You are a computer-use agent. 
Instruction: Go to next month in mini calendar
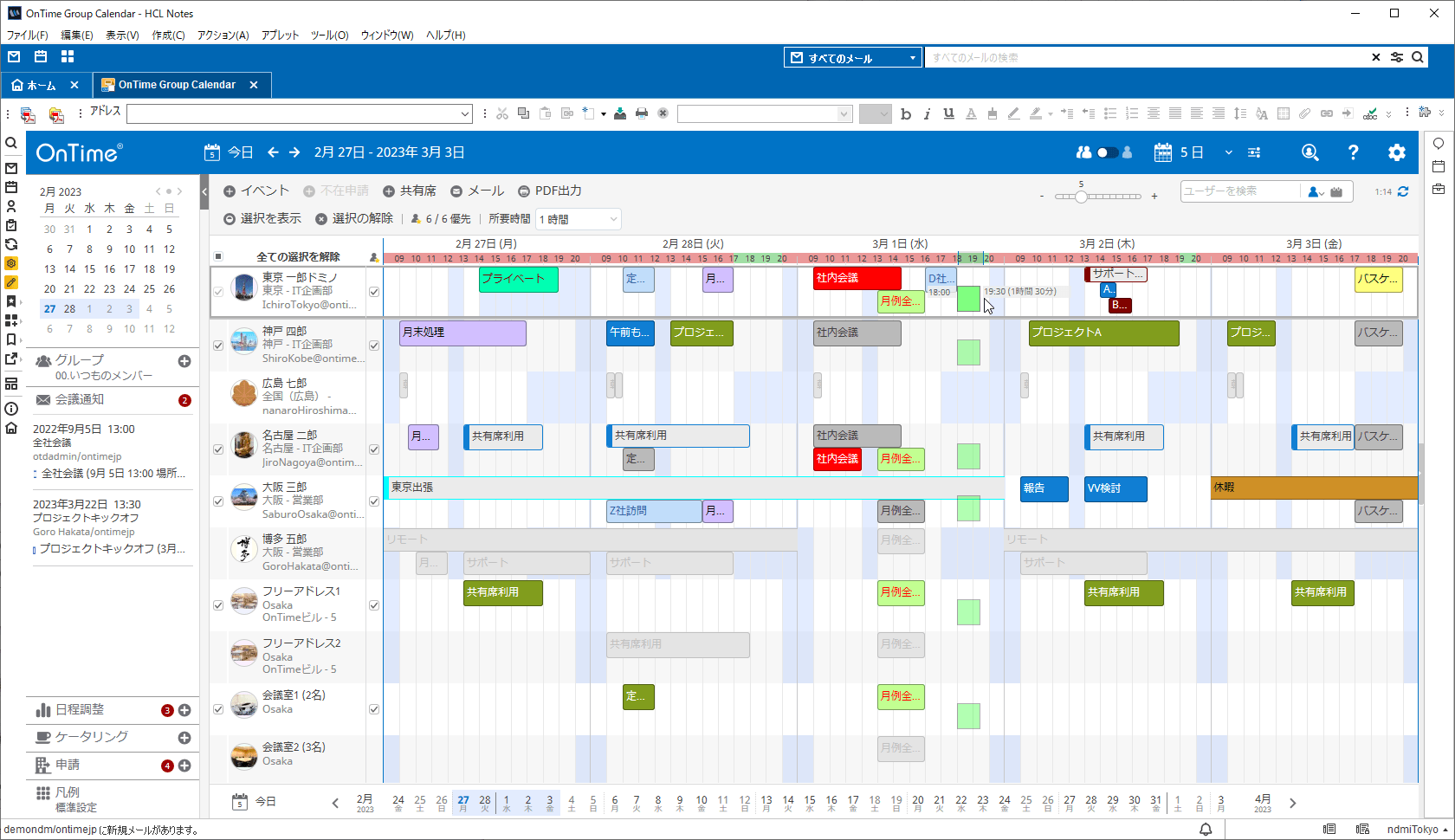179,191
